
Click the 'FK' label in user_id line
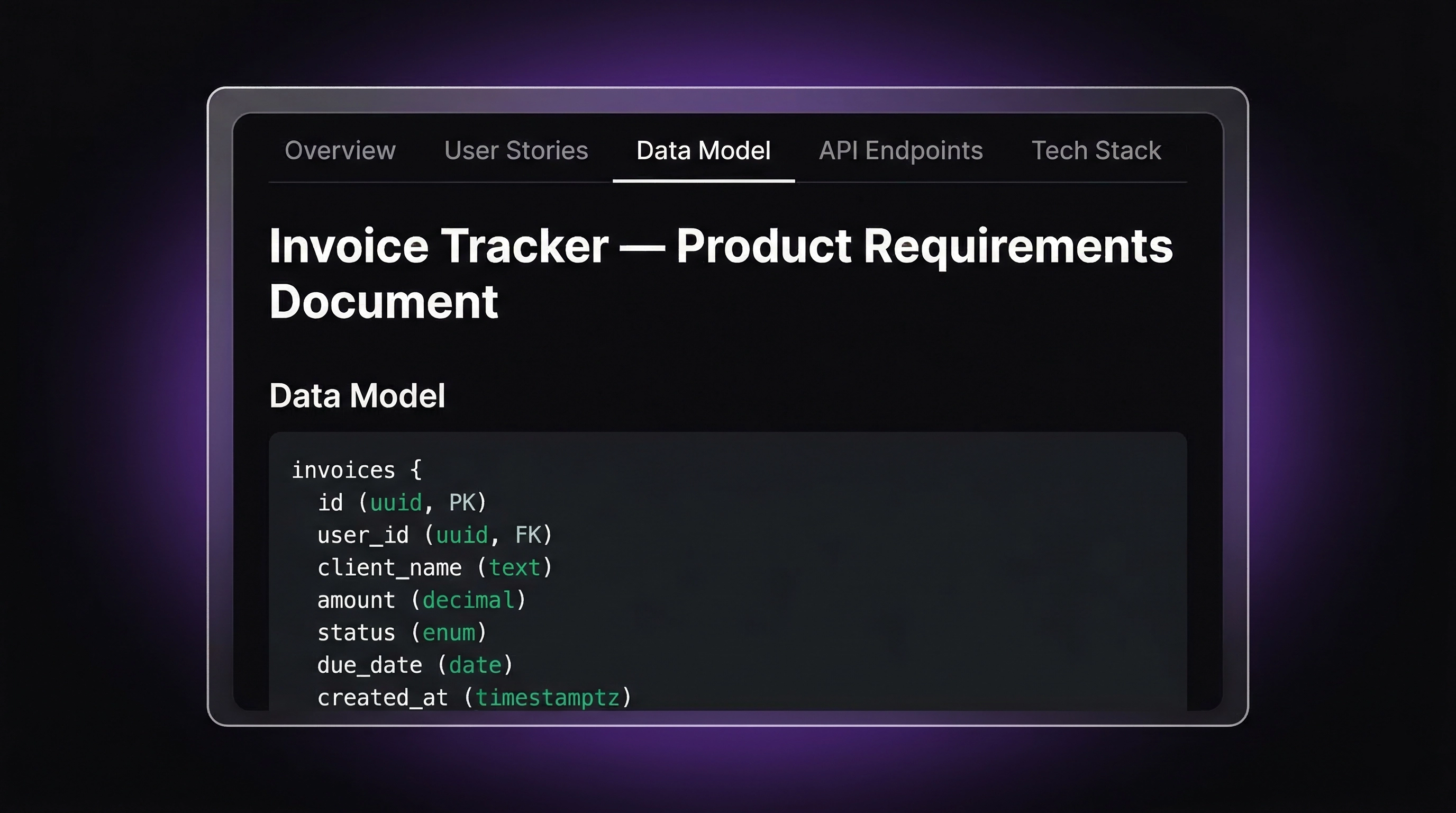528,535
